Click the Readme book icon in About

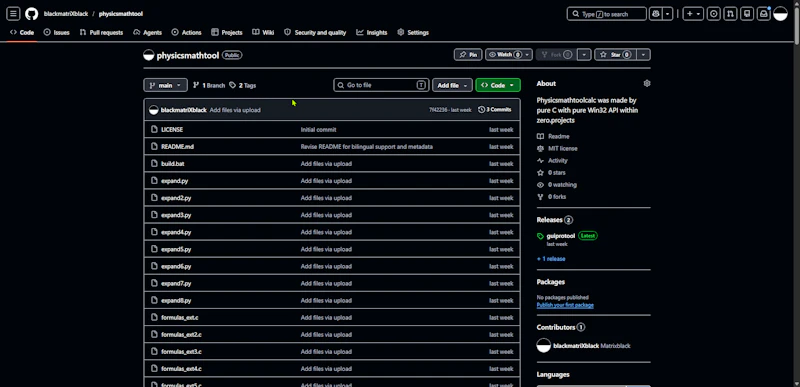[x=541, y=137]
